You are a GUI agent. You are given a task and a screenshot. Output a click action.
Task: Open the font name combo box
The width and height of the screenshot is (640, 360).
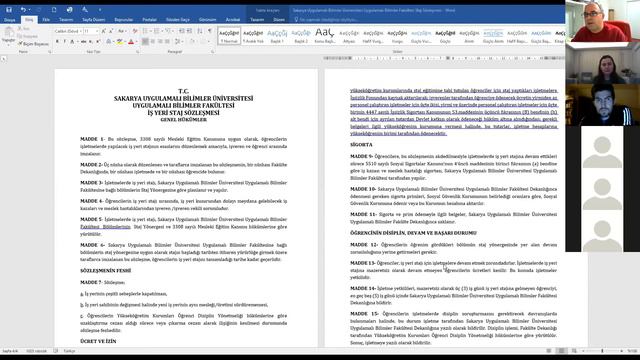click(68, 31)
